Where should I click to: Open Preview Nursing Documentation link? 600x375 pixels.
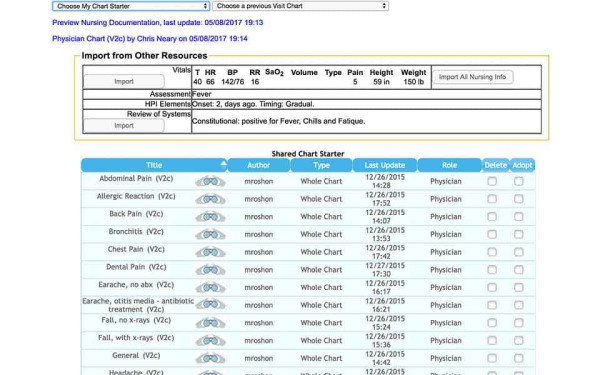(158, 23)
